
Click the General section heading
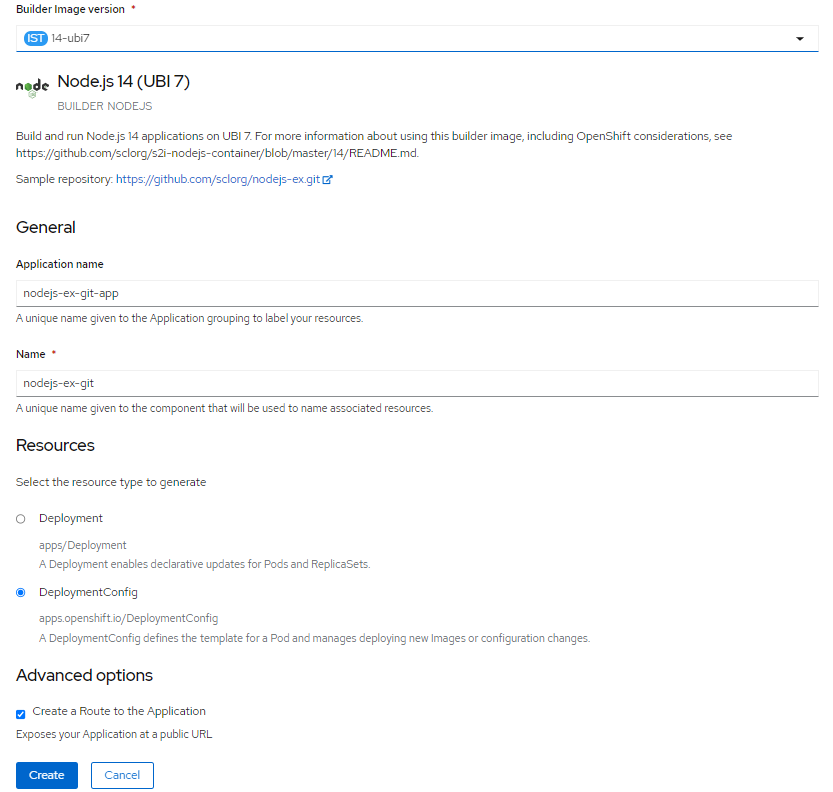[x=46, y=228]
